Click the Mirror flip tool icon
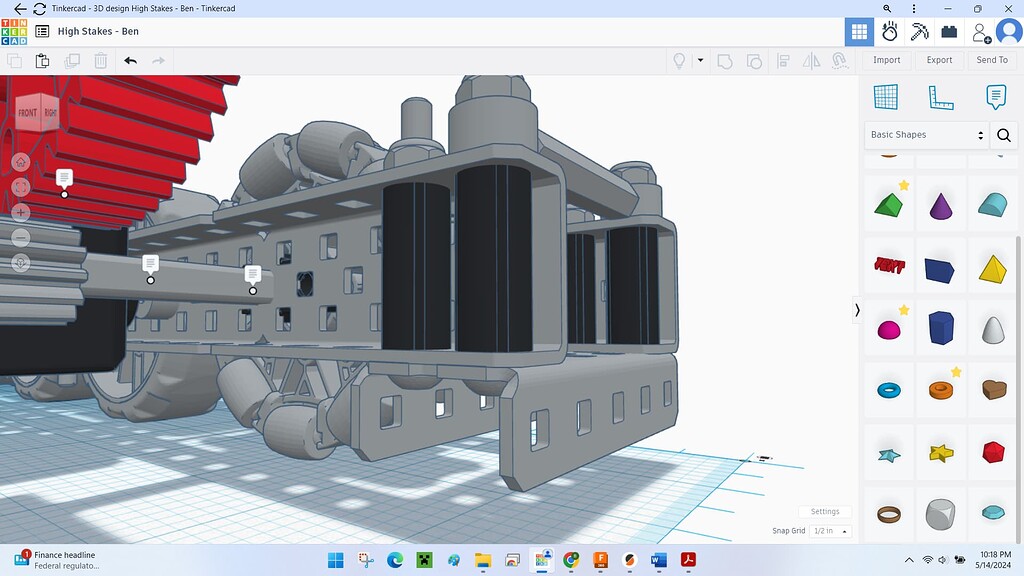This screenshot has width=1024, height=576. coord(811,60)
